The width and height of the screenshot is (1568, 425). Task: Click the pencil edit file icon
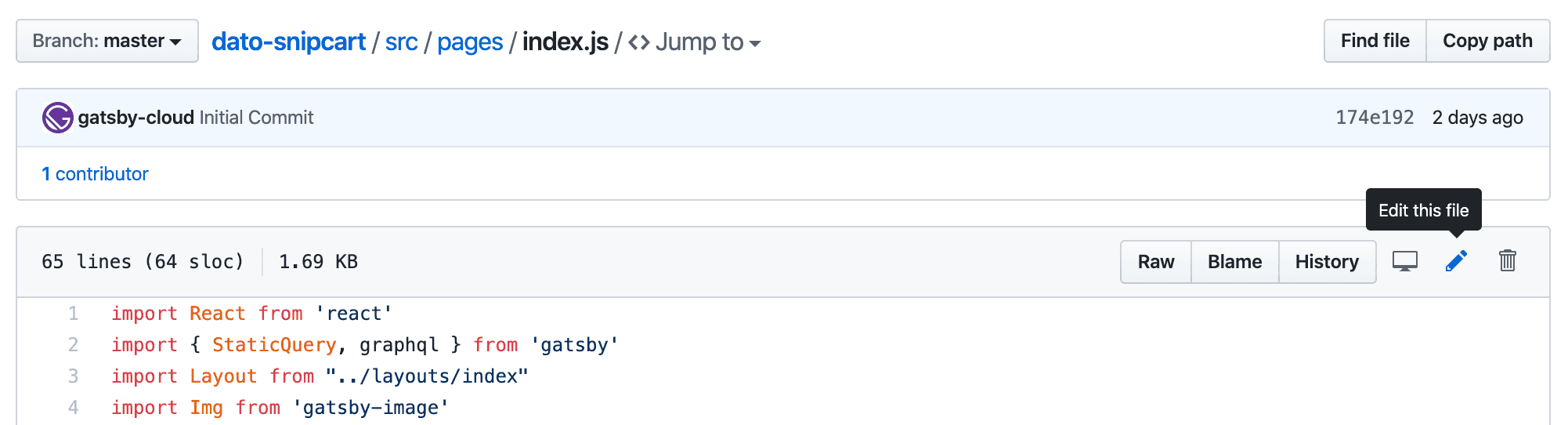tap(1456, 261)
